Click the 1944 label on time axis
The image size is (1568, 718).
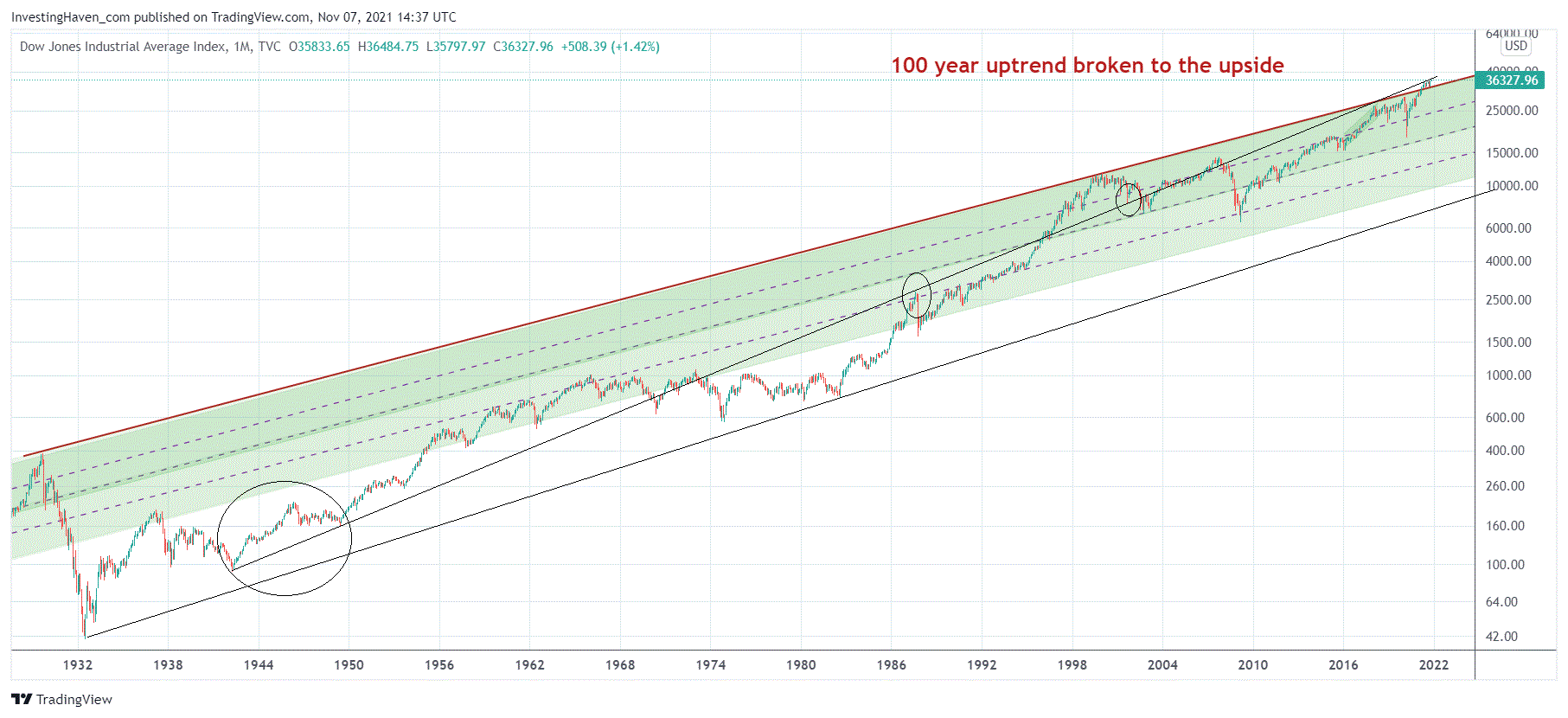[x=259, y=664]
